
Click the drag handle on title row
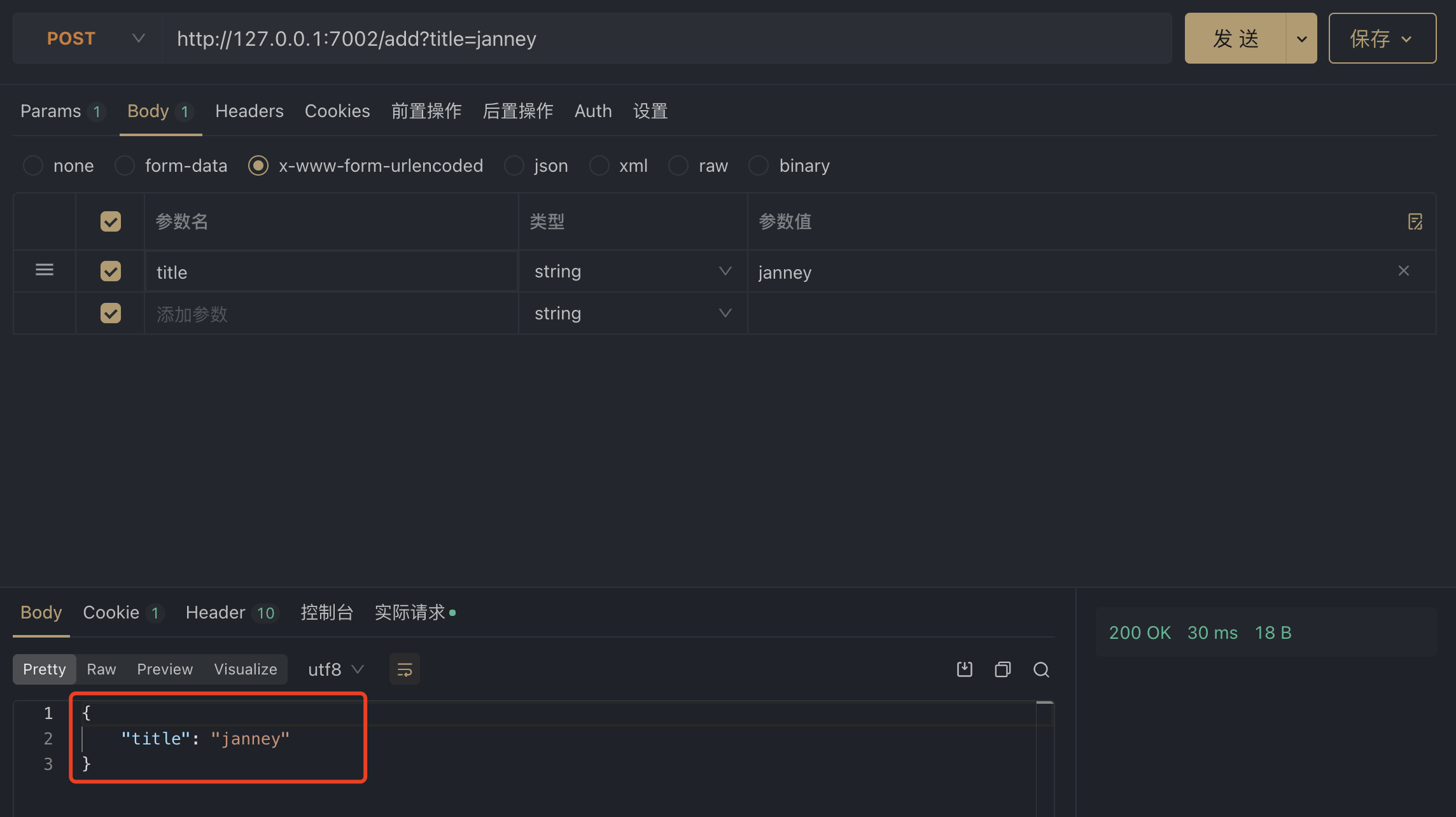click(45, 270)
